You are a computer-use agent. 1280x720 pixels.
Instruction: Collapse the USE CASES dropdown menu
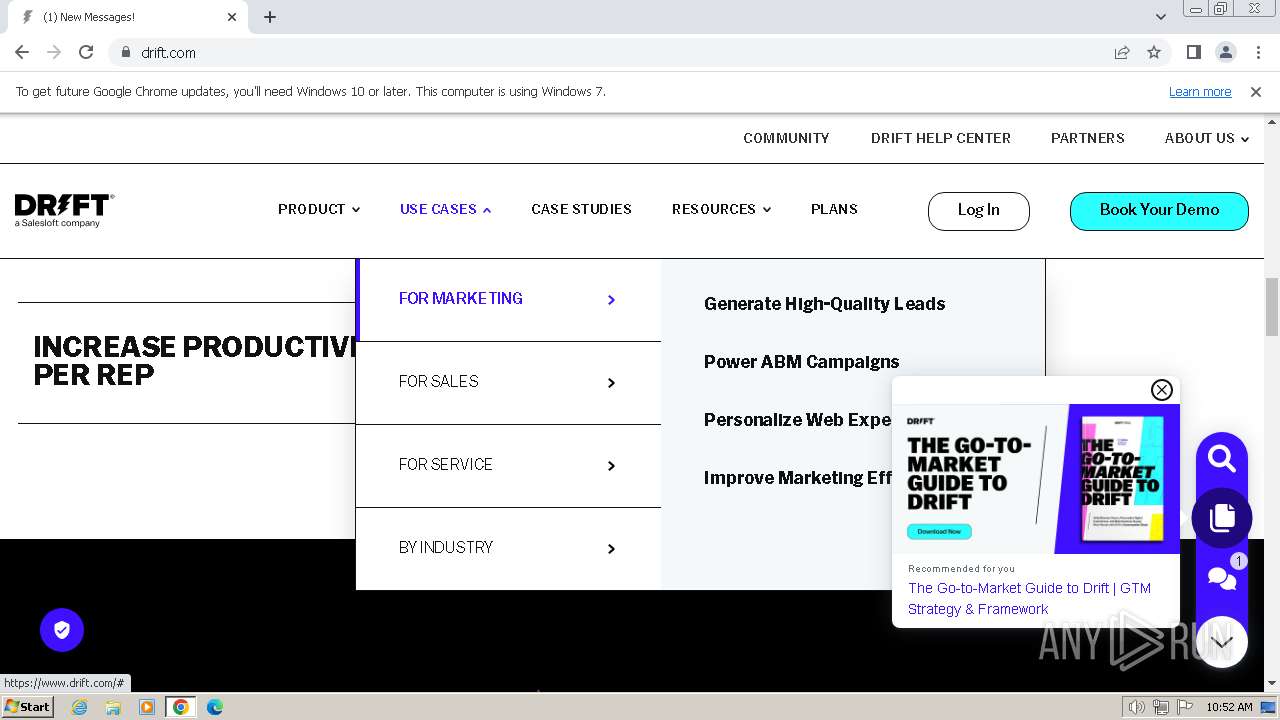pyautogui.click(x=445, y=209)
